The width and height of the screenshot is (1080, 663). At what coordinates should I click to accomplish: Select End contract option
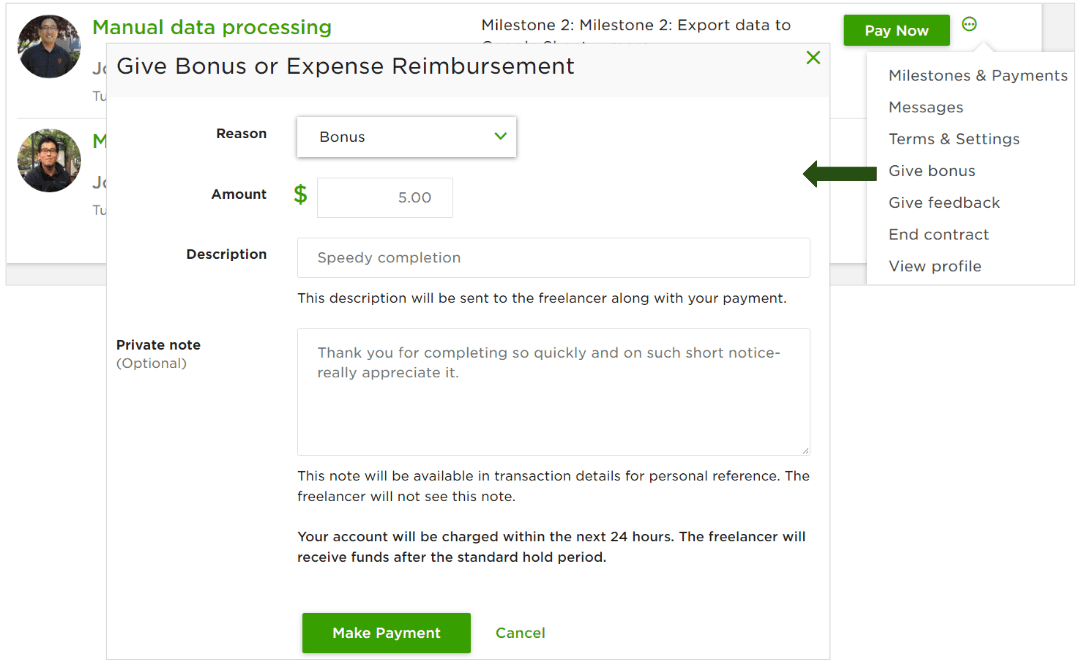[938, 234]
